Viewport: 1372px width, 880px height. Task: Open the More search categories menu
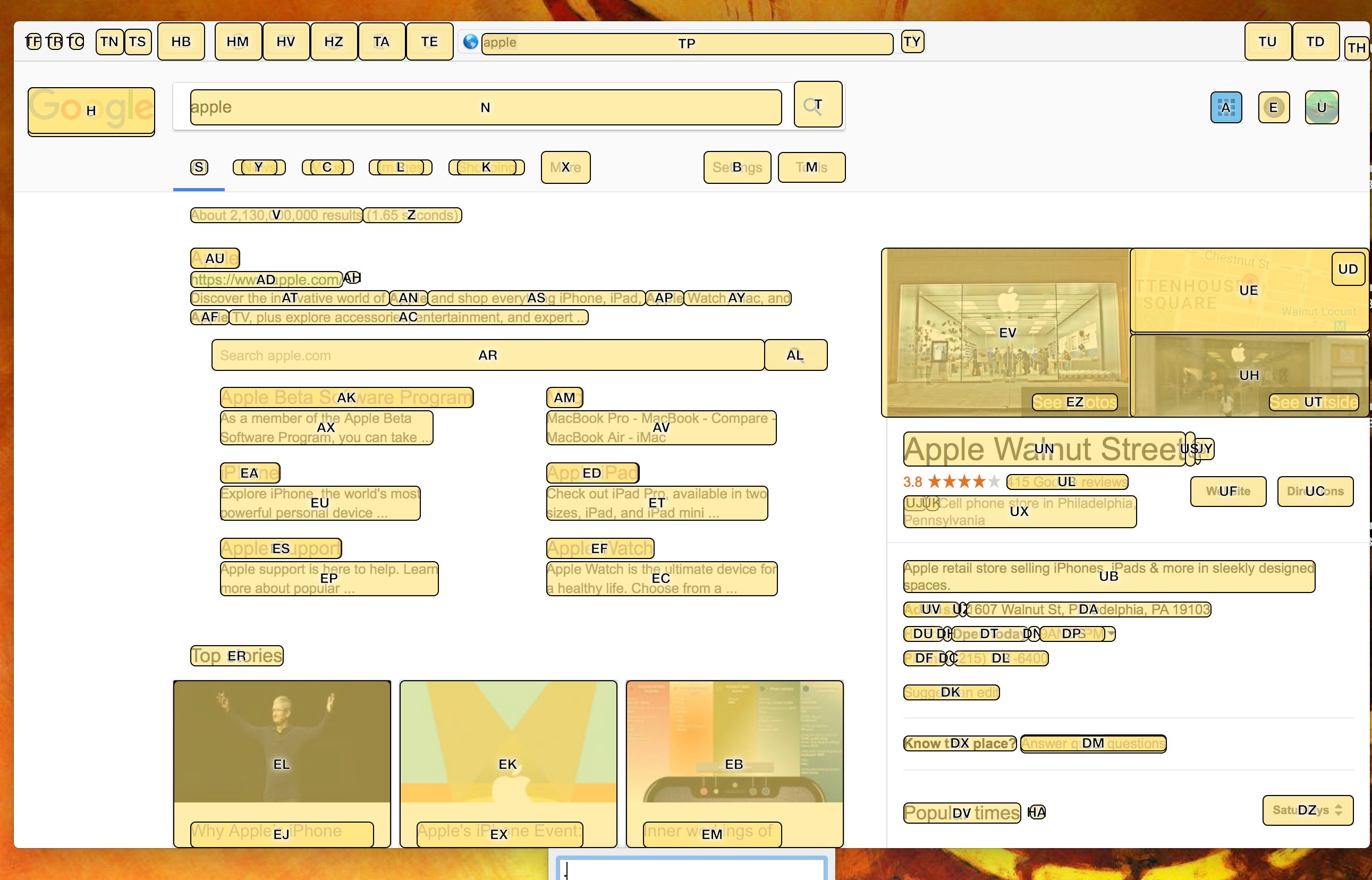[x=566, y=167]
